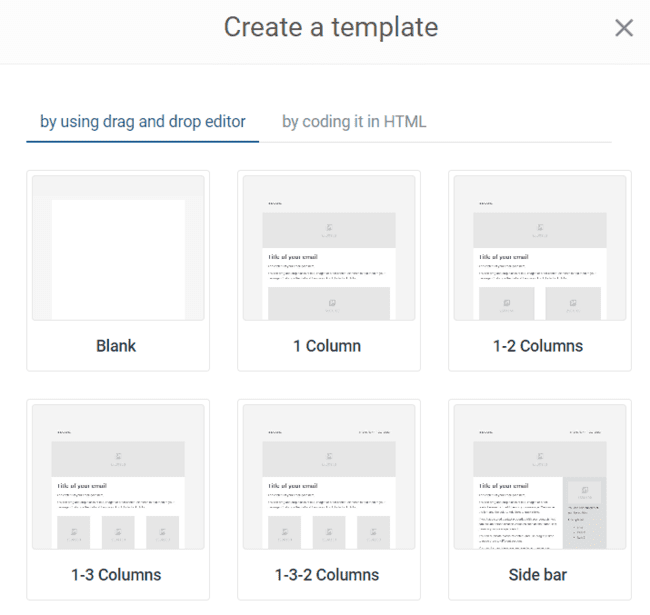This screenshot has height=615, width=650.
Task: Click the 1-2 Columns label
Action: (538, 346)
